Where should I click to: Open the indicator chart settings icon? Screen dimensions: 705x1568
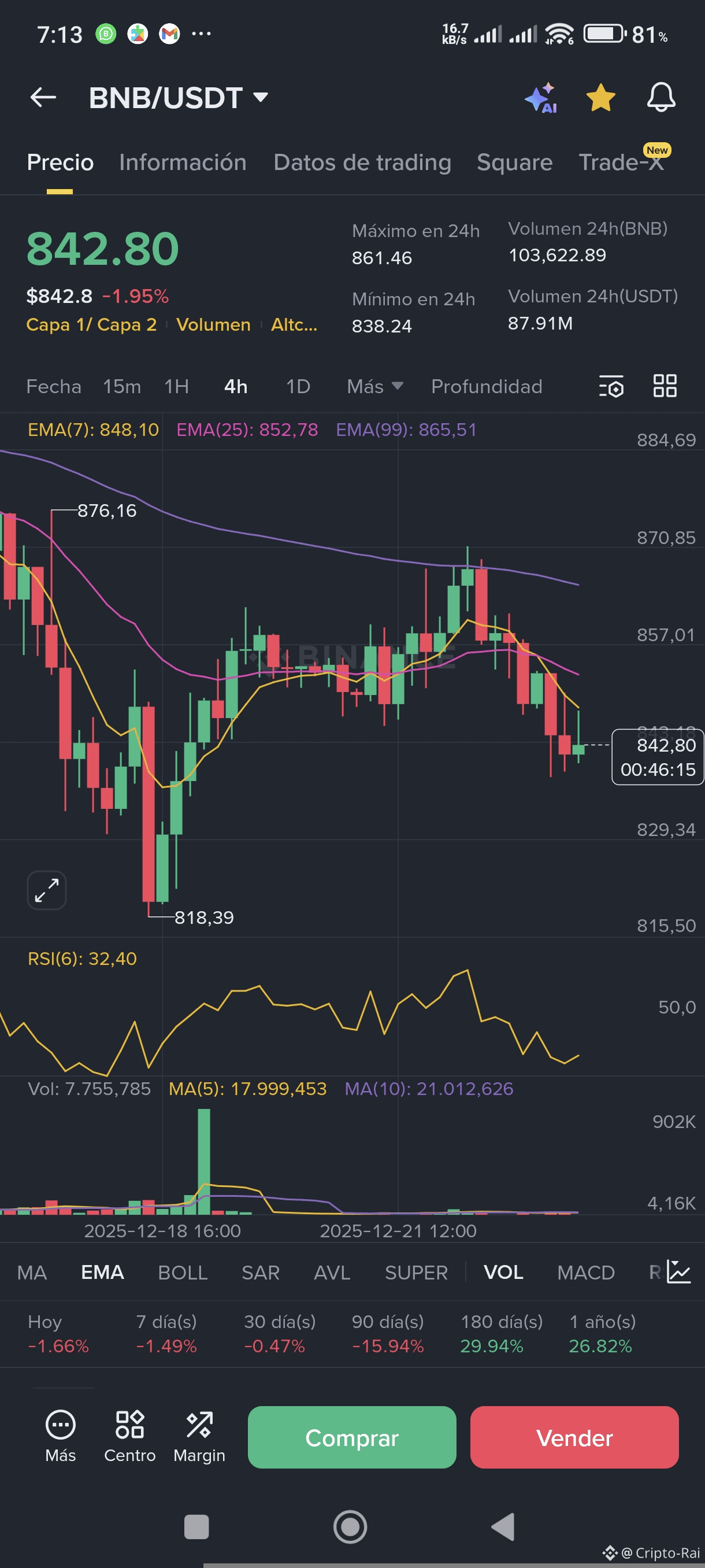coord(678,1272)
